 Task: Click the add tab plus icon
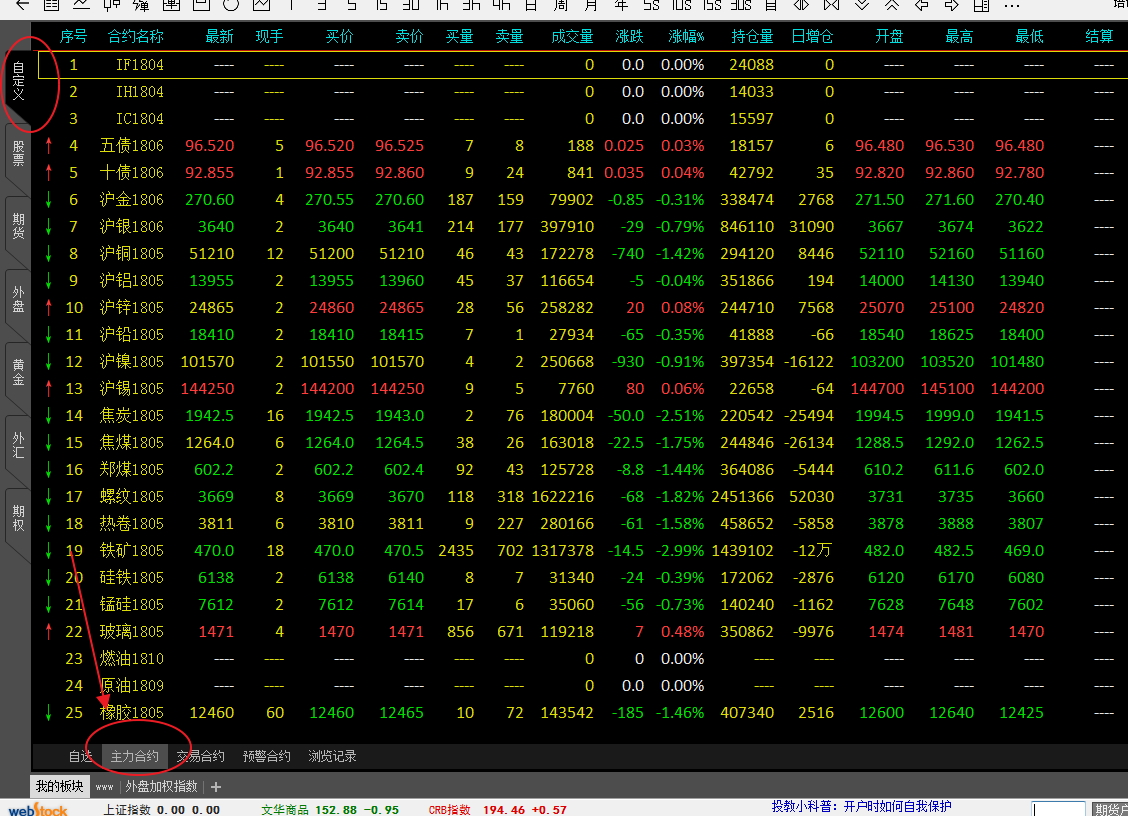pos(216,787)
